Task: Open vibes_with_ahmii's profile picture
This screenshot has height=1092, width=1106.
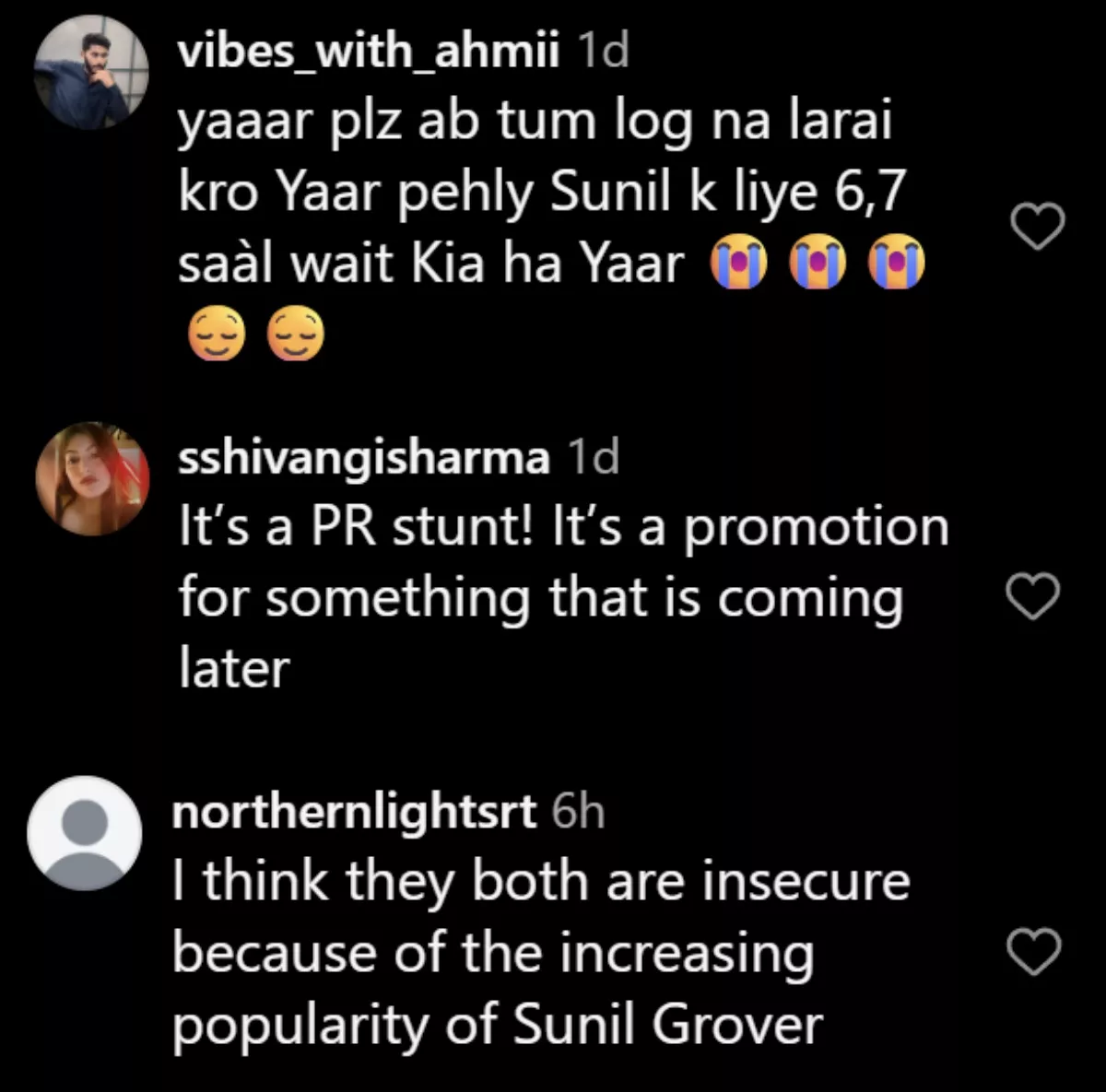Action: tap(91, 71)
